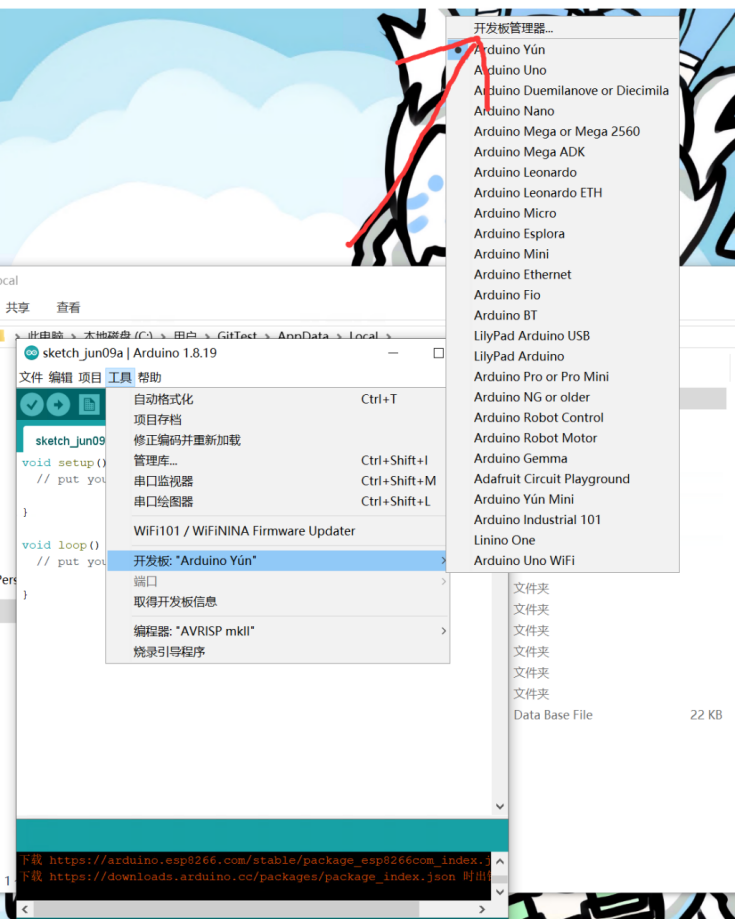Pick Arduino Mega or Mega 2560

pyautogui.click(x=563, y=132)
